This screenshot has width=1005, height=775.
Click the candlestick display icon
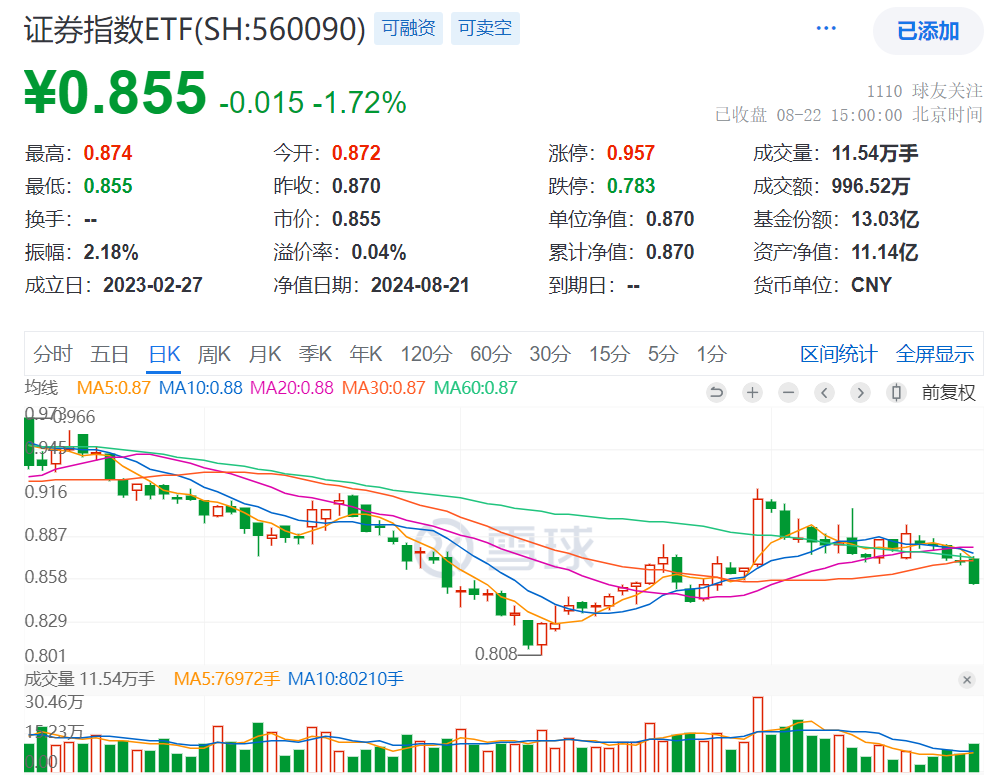(x=896, y=393)
